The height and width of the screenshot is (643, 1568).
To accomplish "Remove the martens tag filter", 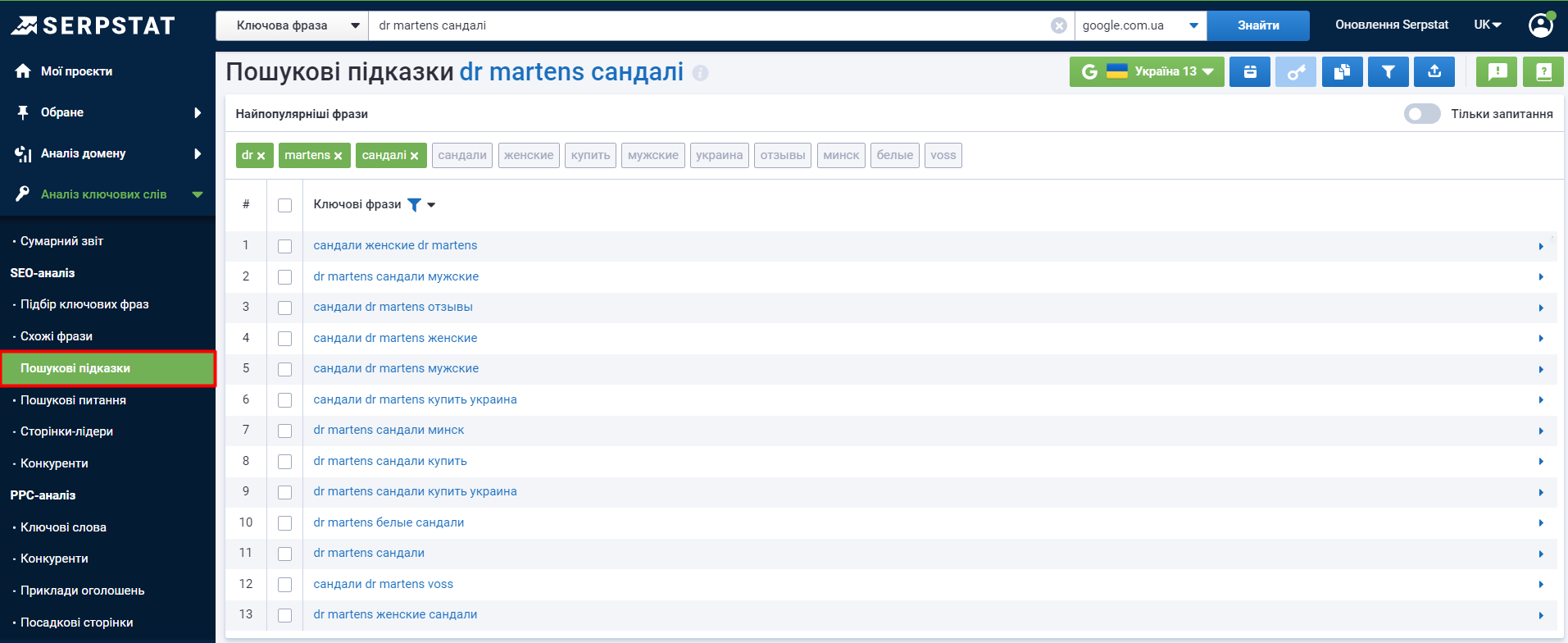I will tap(338, 156).
